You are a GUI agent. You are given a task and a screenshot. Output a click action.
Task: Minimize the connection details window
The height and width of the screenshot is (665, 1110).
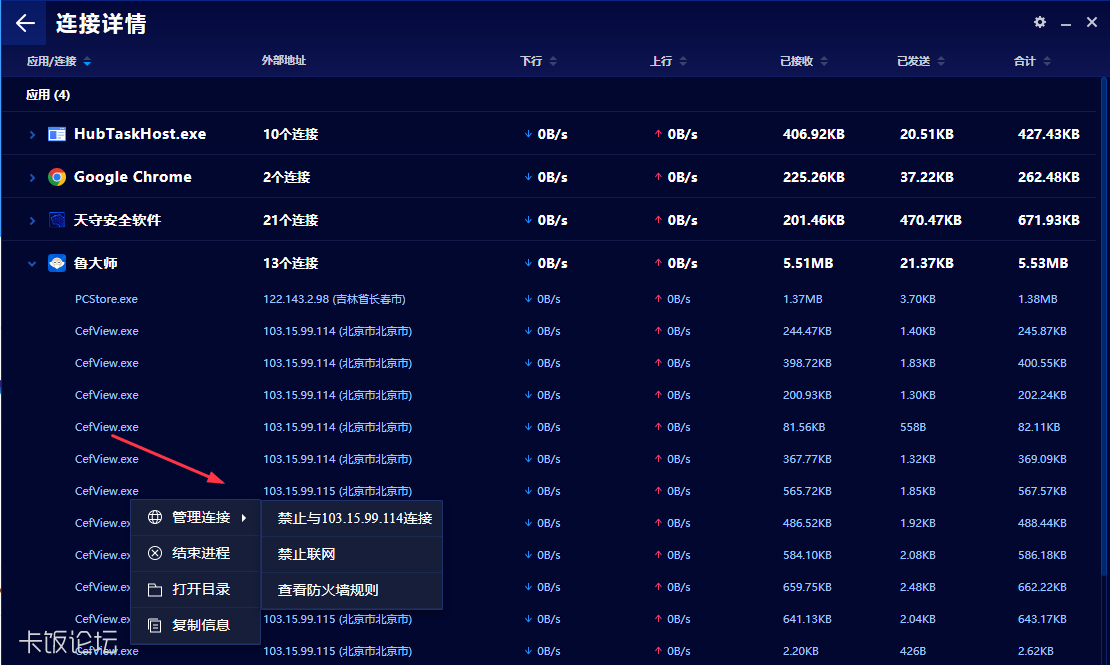pyautogui.click(x=1065, y=23)
